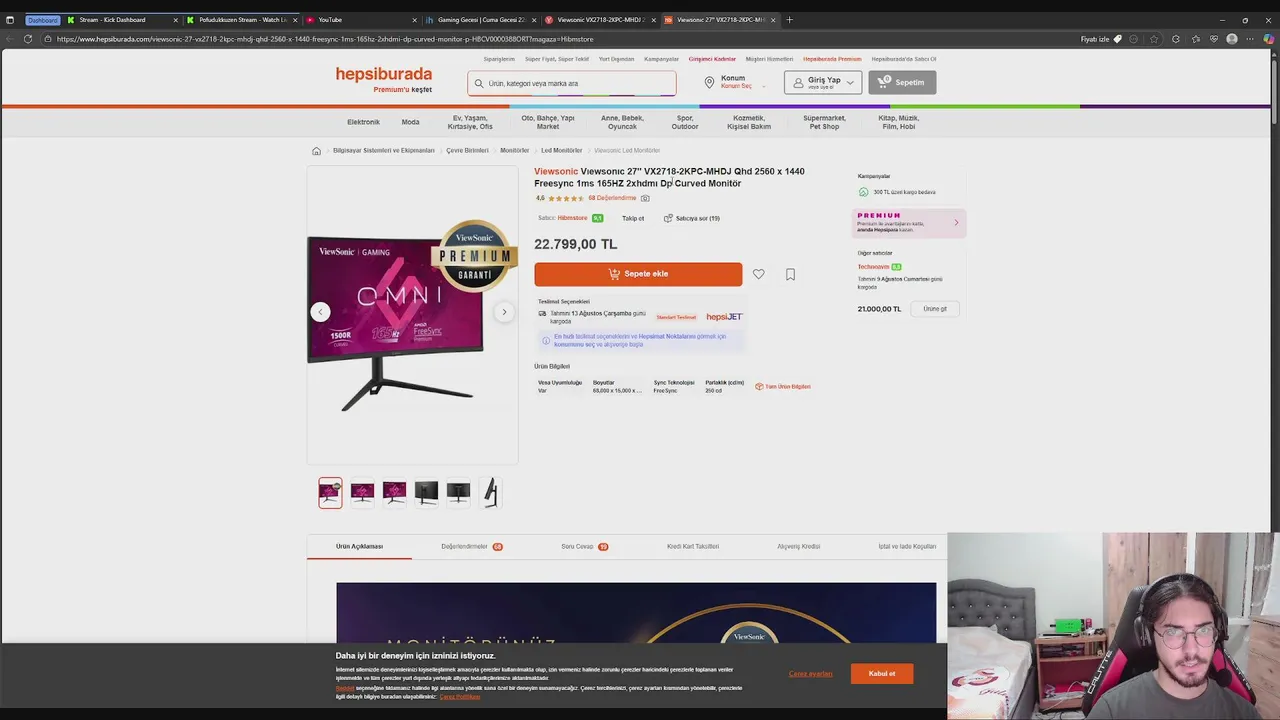
Task: Save product with the bookmark icon
Action: tap(790, 274)
